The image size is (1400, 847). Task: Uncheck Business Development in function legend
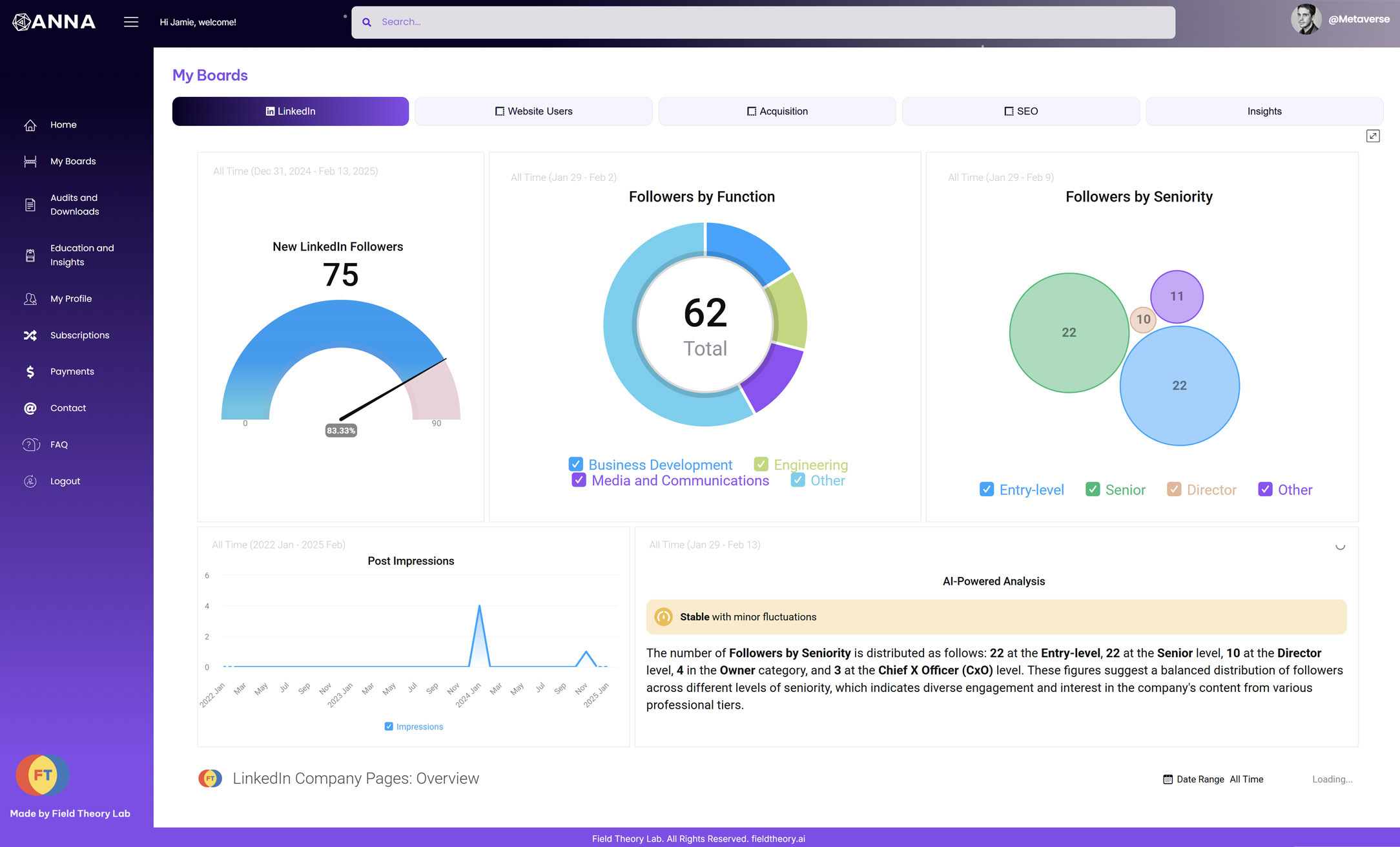pyautogui.click(x=576, y=465)
